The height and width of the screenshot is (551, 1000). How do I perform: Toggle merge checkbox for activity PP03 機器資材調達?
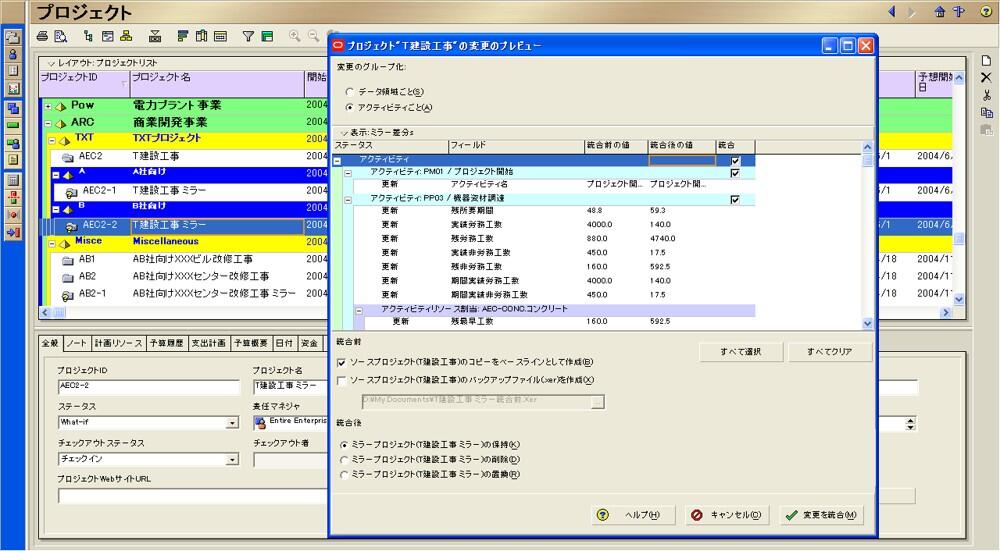(x=735, y=200)
